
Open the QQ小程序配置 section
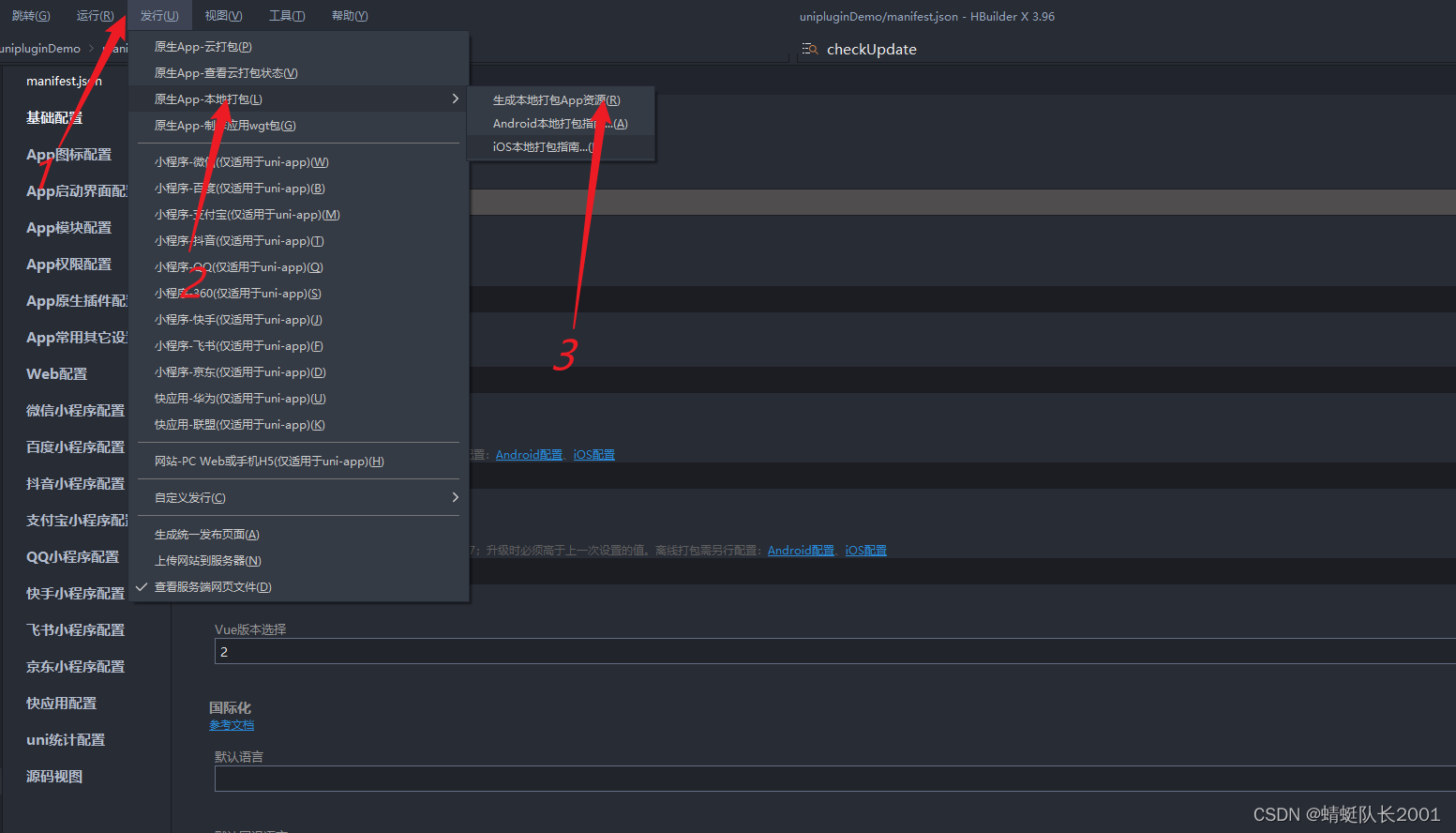[x=72, y=557]
